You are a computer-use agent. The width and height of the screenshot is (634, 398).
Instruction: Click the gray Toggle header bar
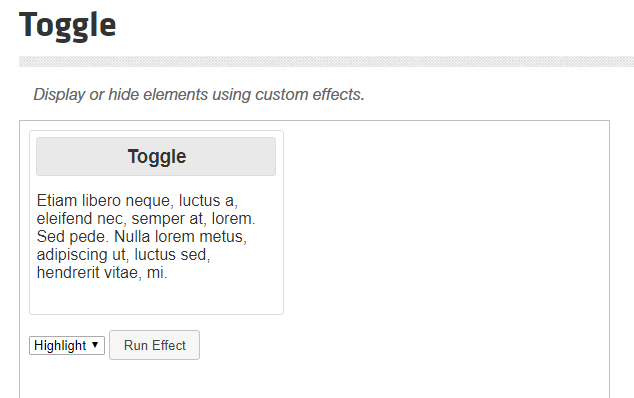point(156,157)
